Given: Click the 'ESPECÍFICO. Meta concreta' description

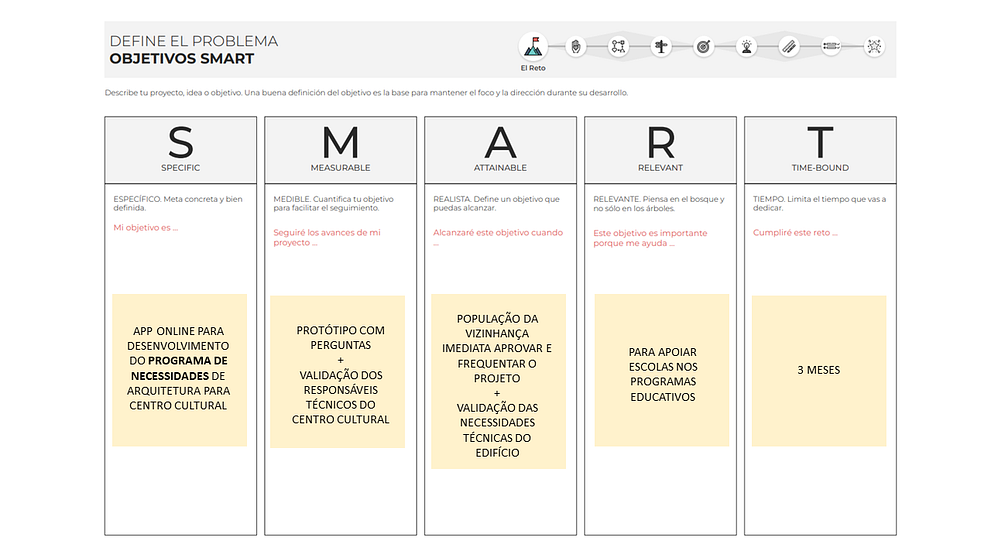Looking at the screenshot, I should coord(178,203).
